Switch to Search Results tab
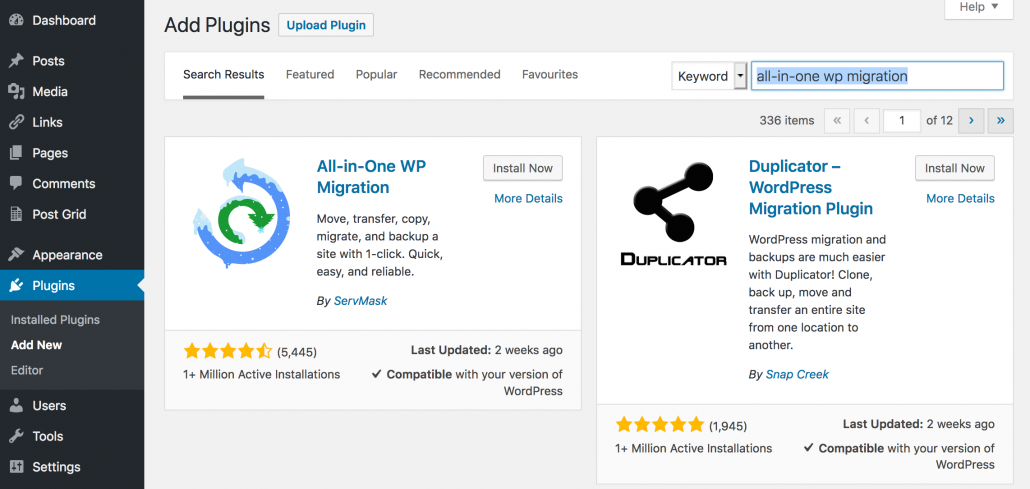 coord(223,75)
